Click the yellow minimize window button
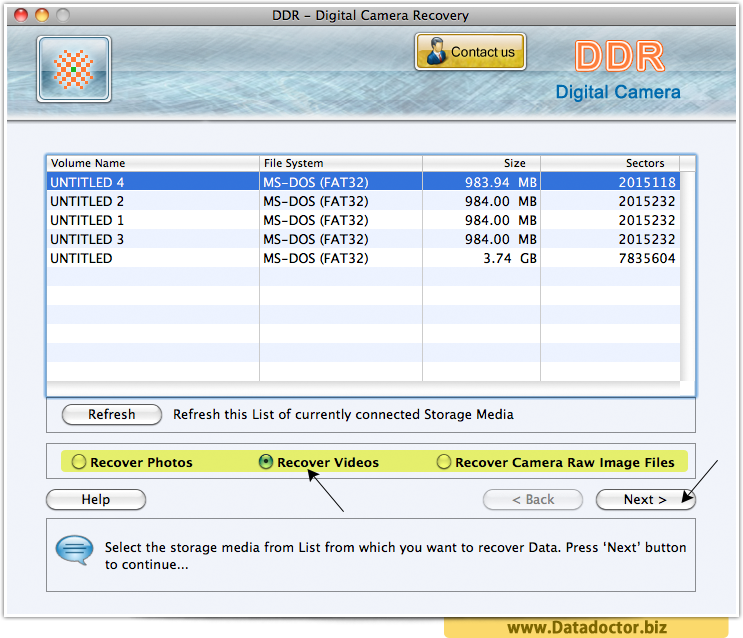The height and width of the screenshot is (638, 743). 42,15
